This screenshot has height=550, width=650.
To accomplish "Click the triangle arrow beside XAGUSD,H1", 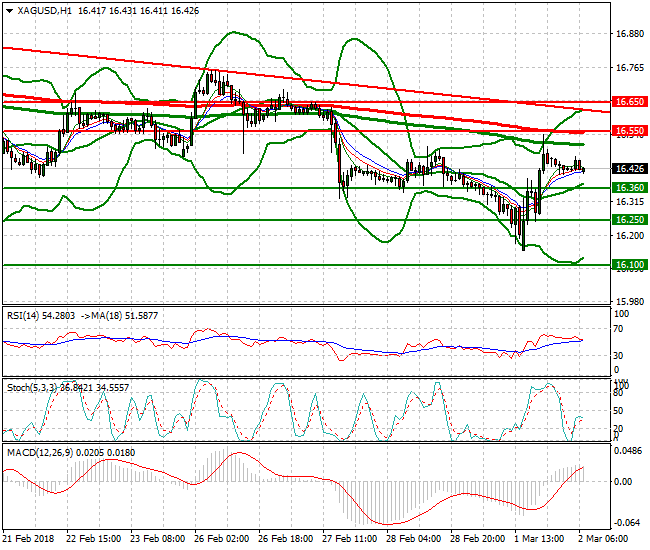I will pos(10,11).
